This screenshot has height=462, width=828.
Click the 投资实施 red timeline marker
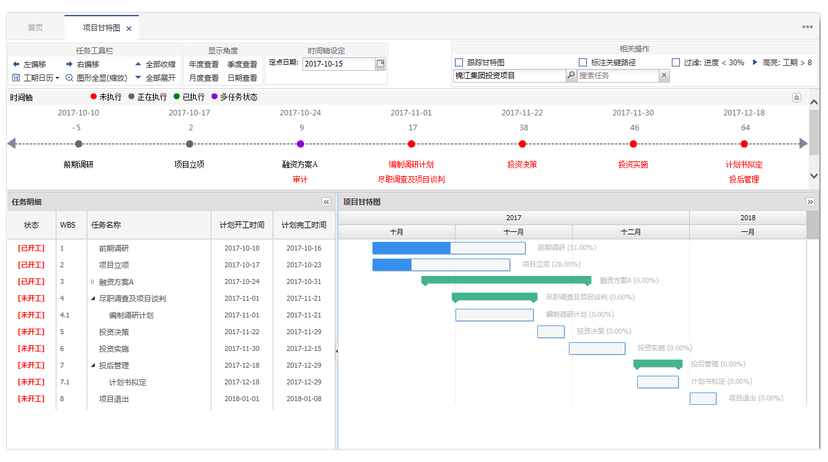(x=633, y=144)
